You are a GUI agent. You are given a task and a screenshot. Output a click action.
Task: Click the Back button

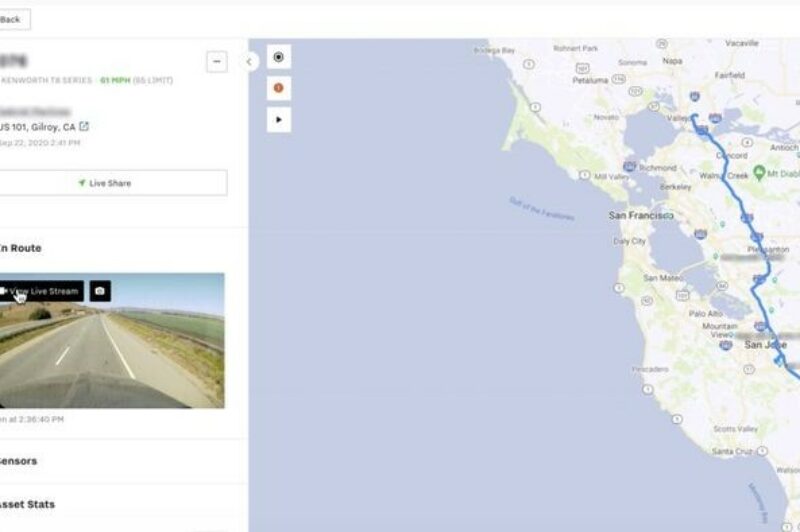[12, 19]
